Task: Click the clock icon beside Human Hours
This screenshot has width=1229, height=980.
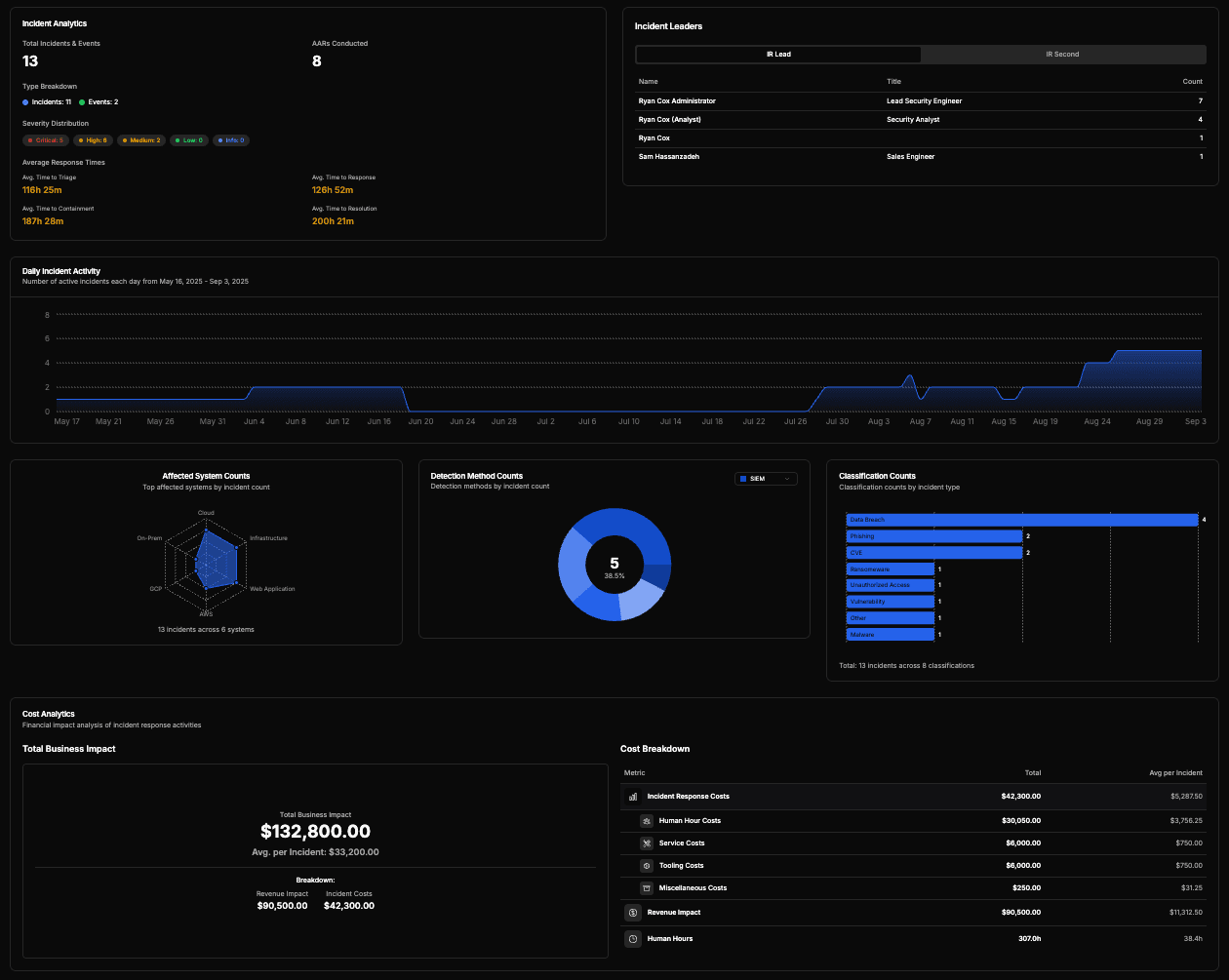Action: 632,938
